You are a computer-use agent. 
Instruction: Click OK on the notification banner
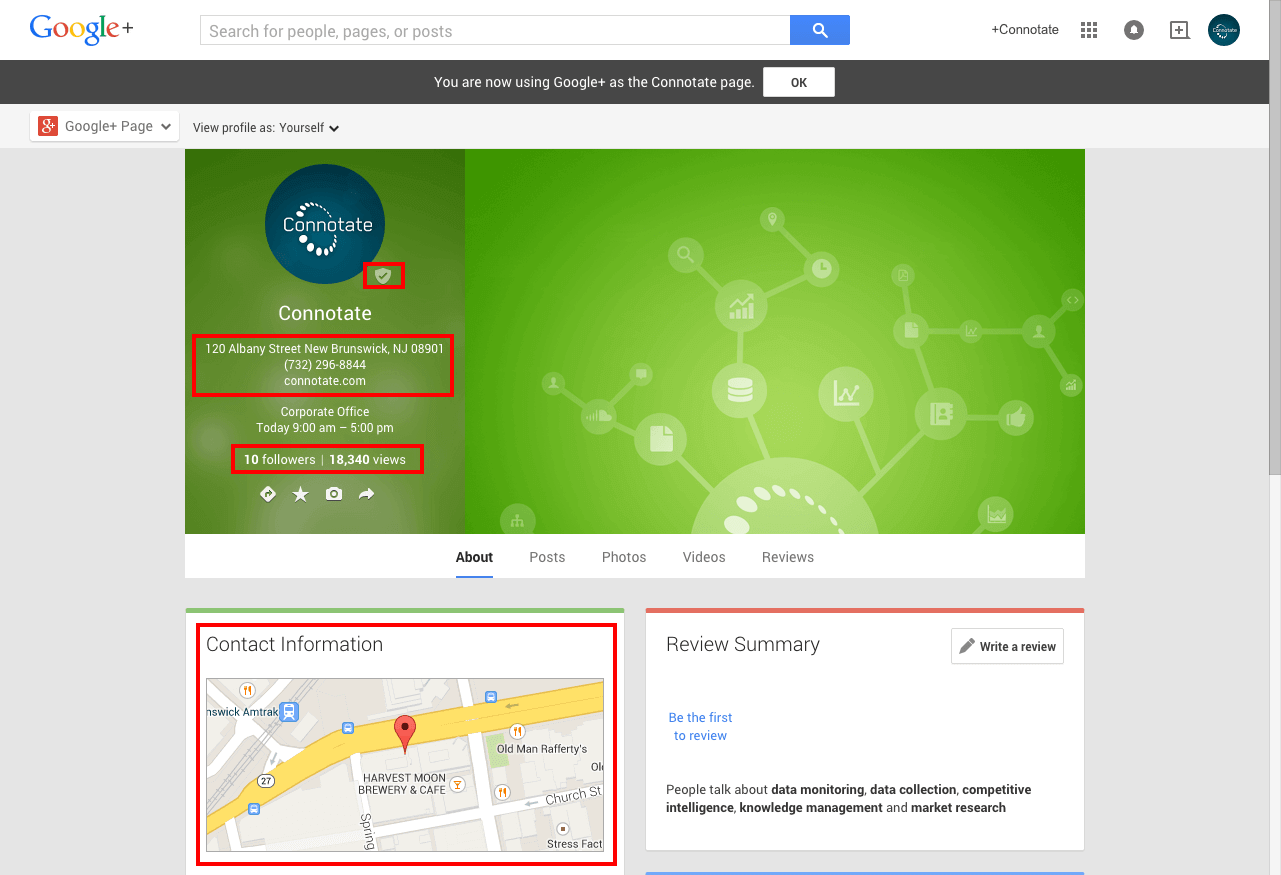[x=799, y=82]
